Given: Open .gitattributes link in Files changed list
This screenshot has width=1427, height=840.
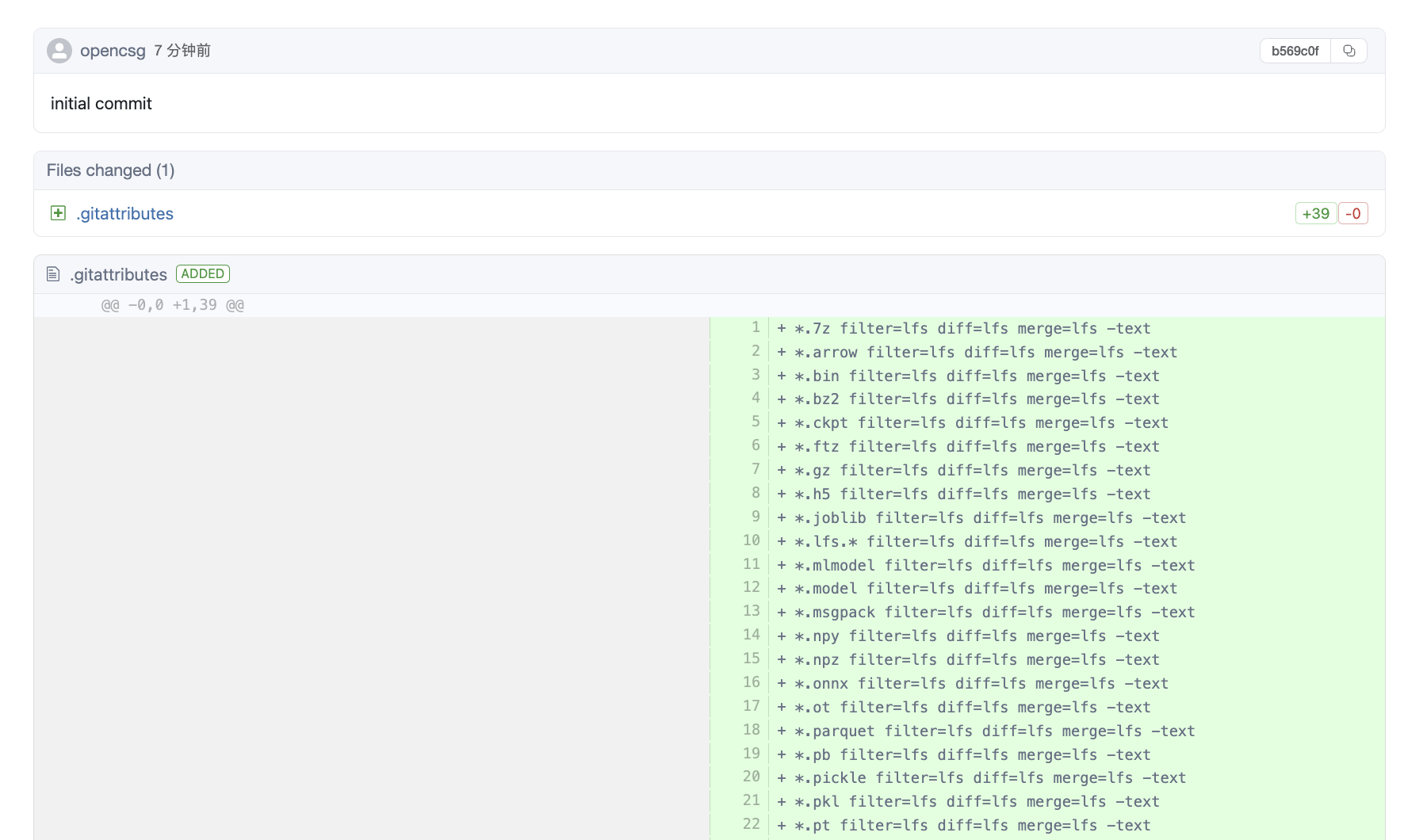Looking at the screenshot, I should click(125, 213).
